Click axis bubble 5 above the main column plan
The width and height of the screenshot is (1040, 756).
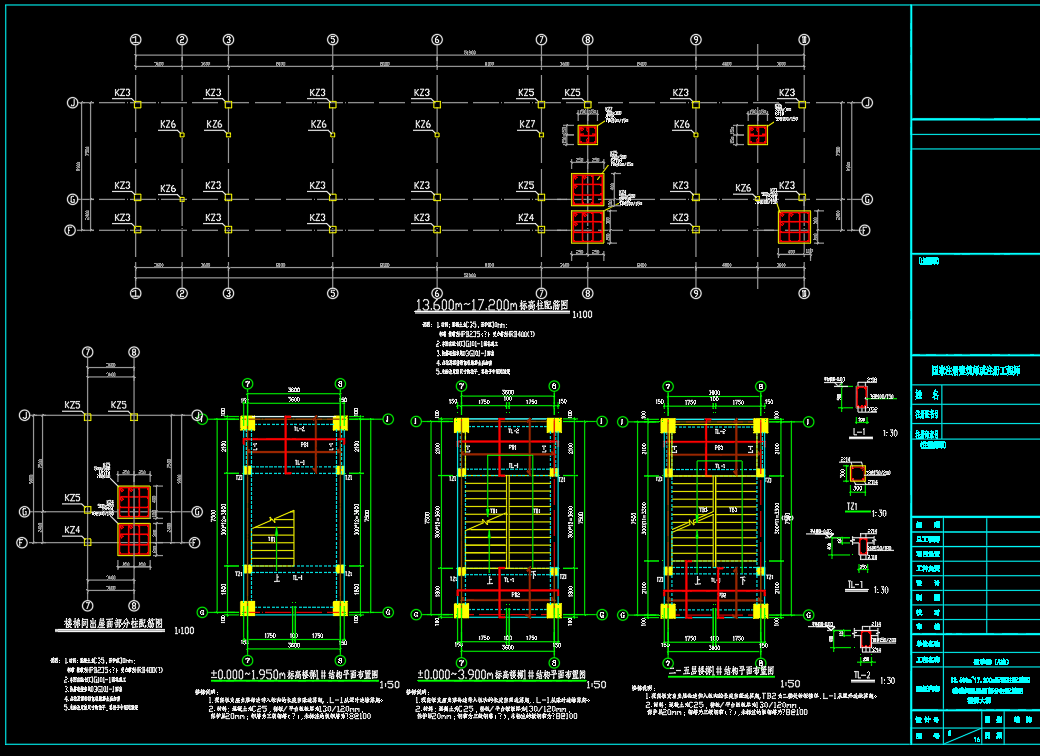click(332, 40)
